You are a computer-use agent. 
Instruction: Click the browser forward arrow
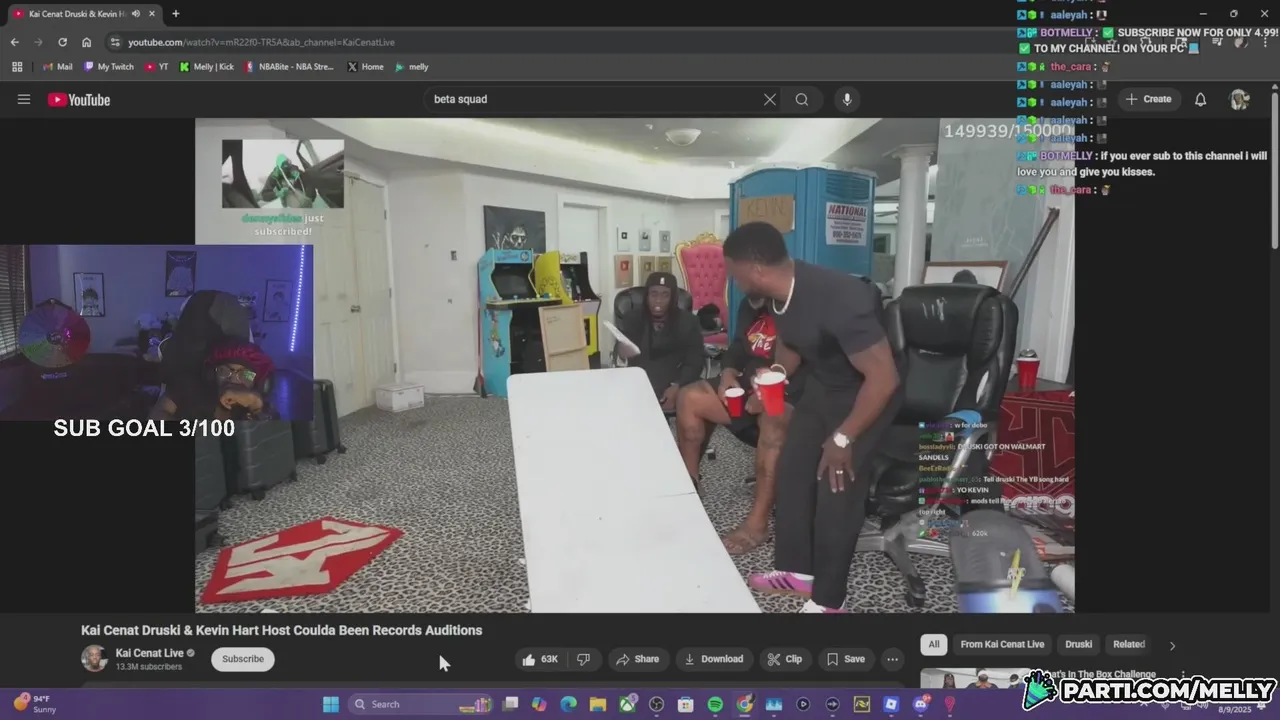pyautogui.click(x=38, y=42)
